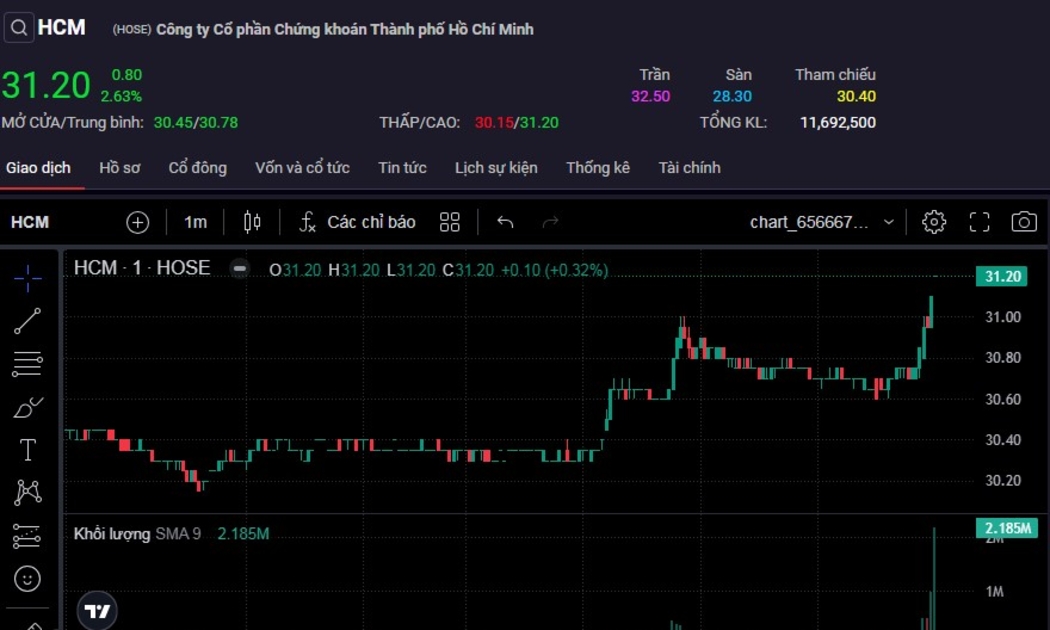Expand the chart_656667 layout dropdown
Screen dimensions: 1050x630
[888, 222]
